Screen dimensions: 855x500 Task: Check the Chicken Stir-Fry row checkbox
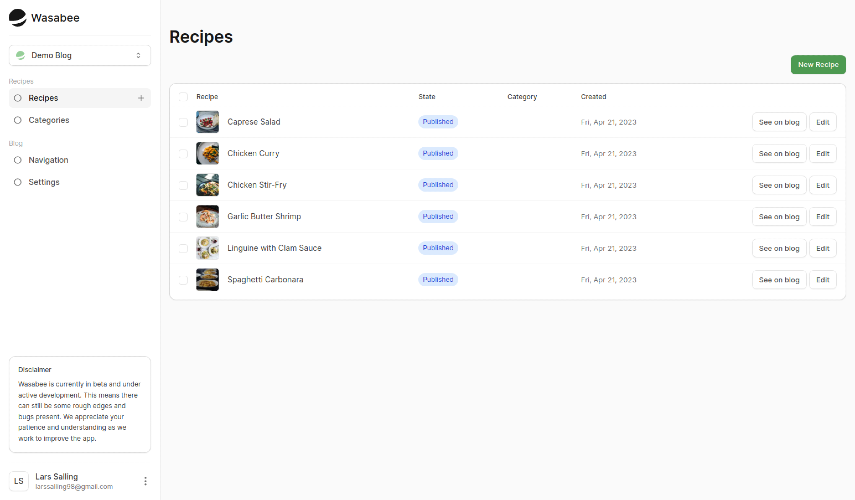pos(183,185)
